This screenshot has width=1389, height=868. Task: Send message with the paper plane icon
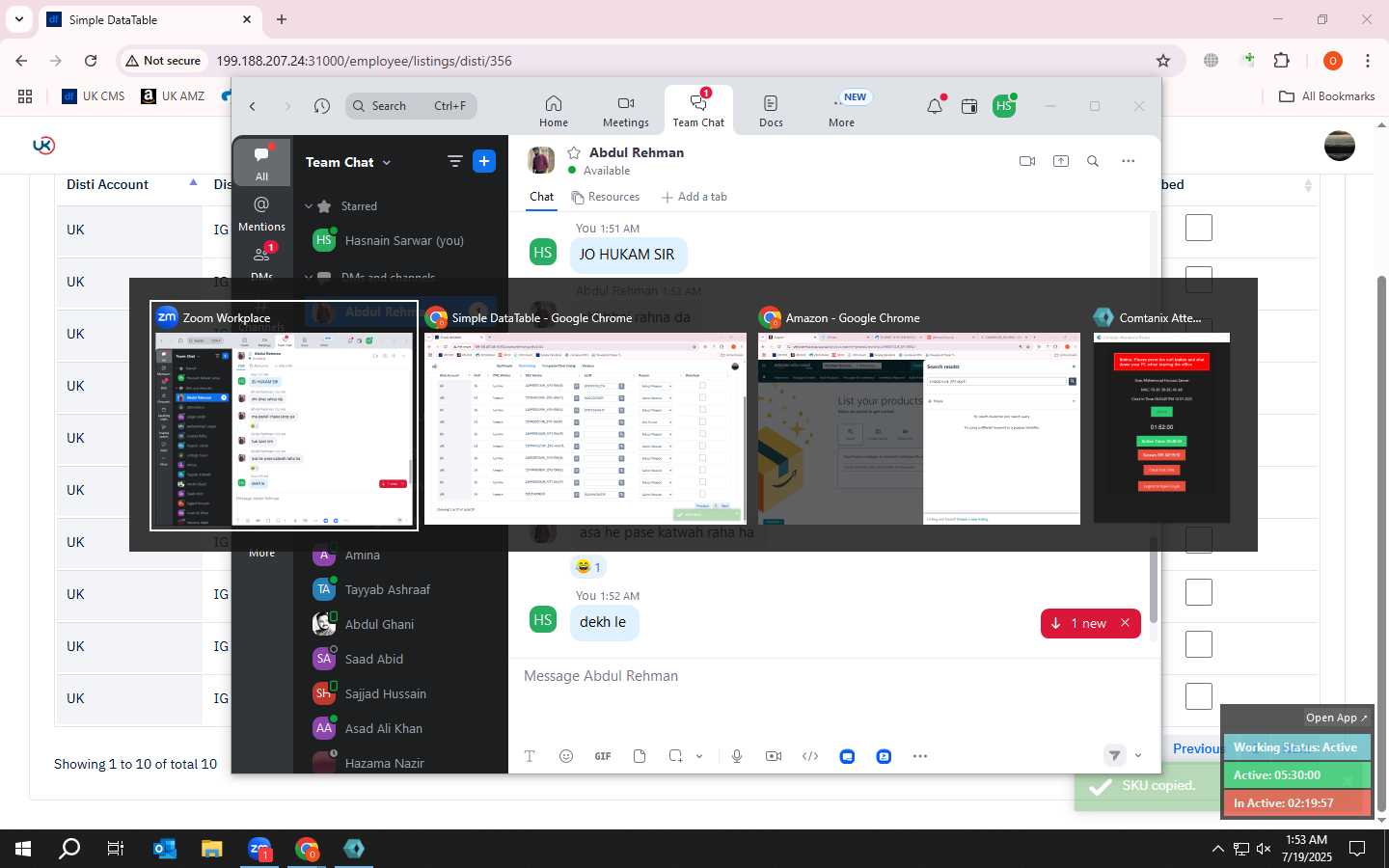pos(1115,755)
